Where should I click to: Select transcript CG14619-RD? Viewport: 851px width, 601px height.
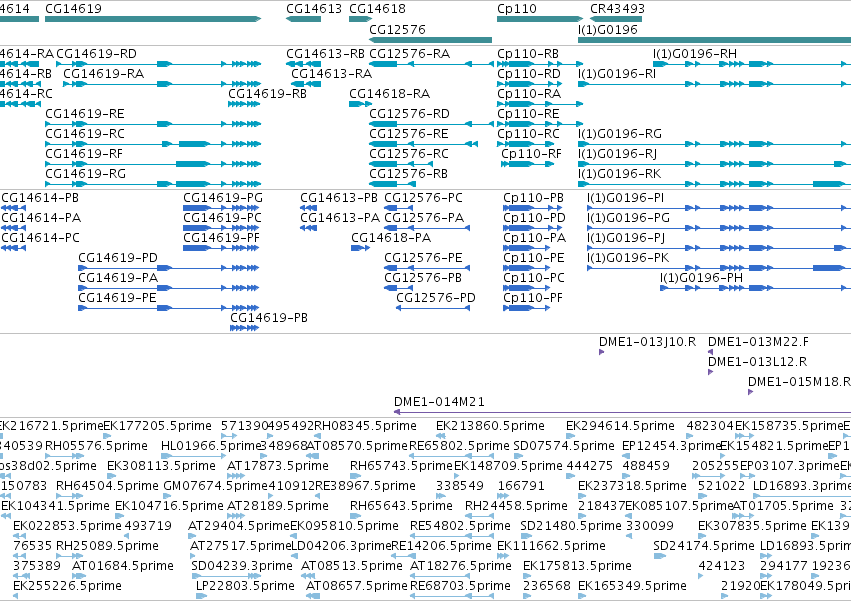pyautogui.click(x=97, y=54)
